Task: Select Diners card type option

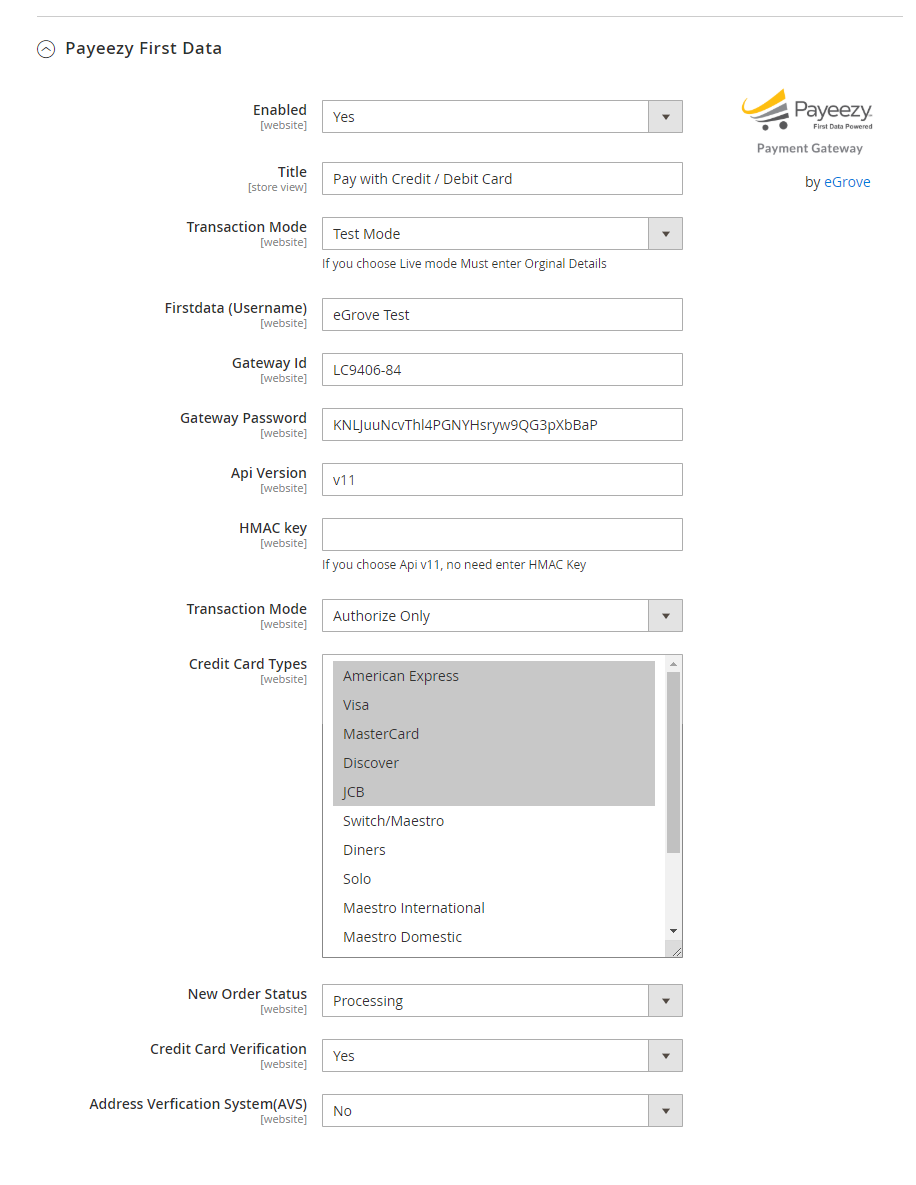Action: pyautogui.click(x=450, y=849)
